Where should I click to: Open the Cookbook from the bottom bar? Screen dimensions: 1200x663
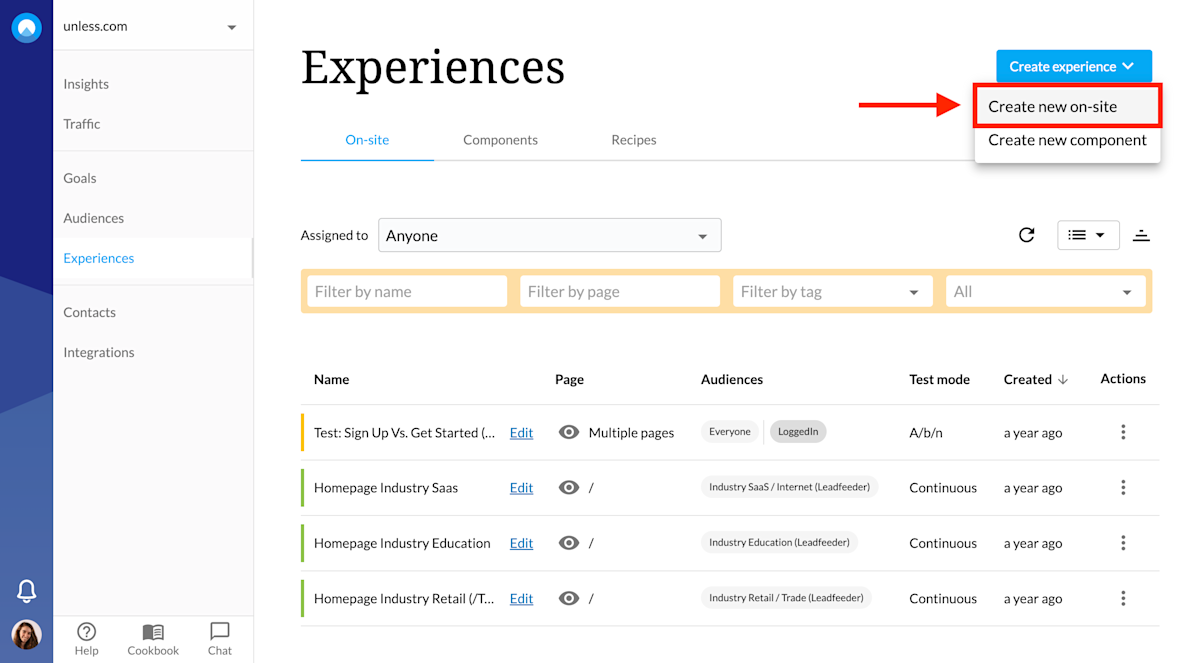(152, 635)
